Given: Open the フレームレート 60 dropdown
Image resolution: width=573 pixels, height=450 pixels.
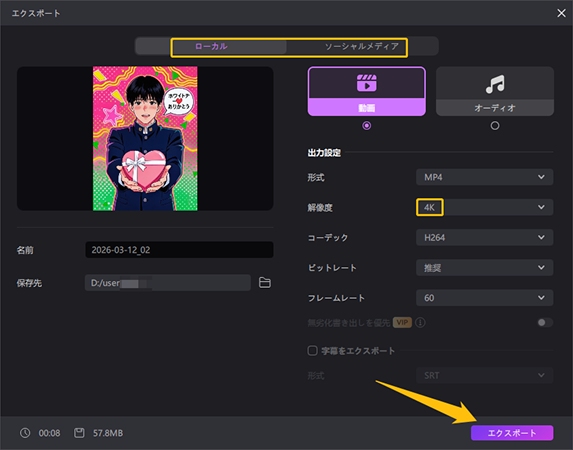Looking at the screenshot, I should [485, 298].
